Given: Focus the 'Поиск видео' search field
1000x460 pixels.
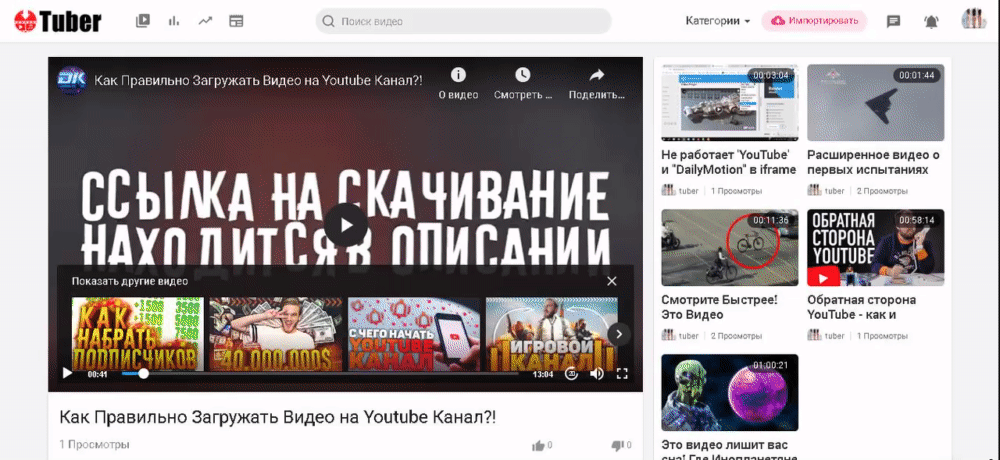Looking at the screenshot, I should click(464, 21).
